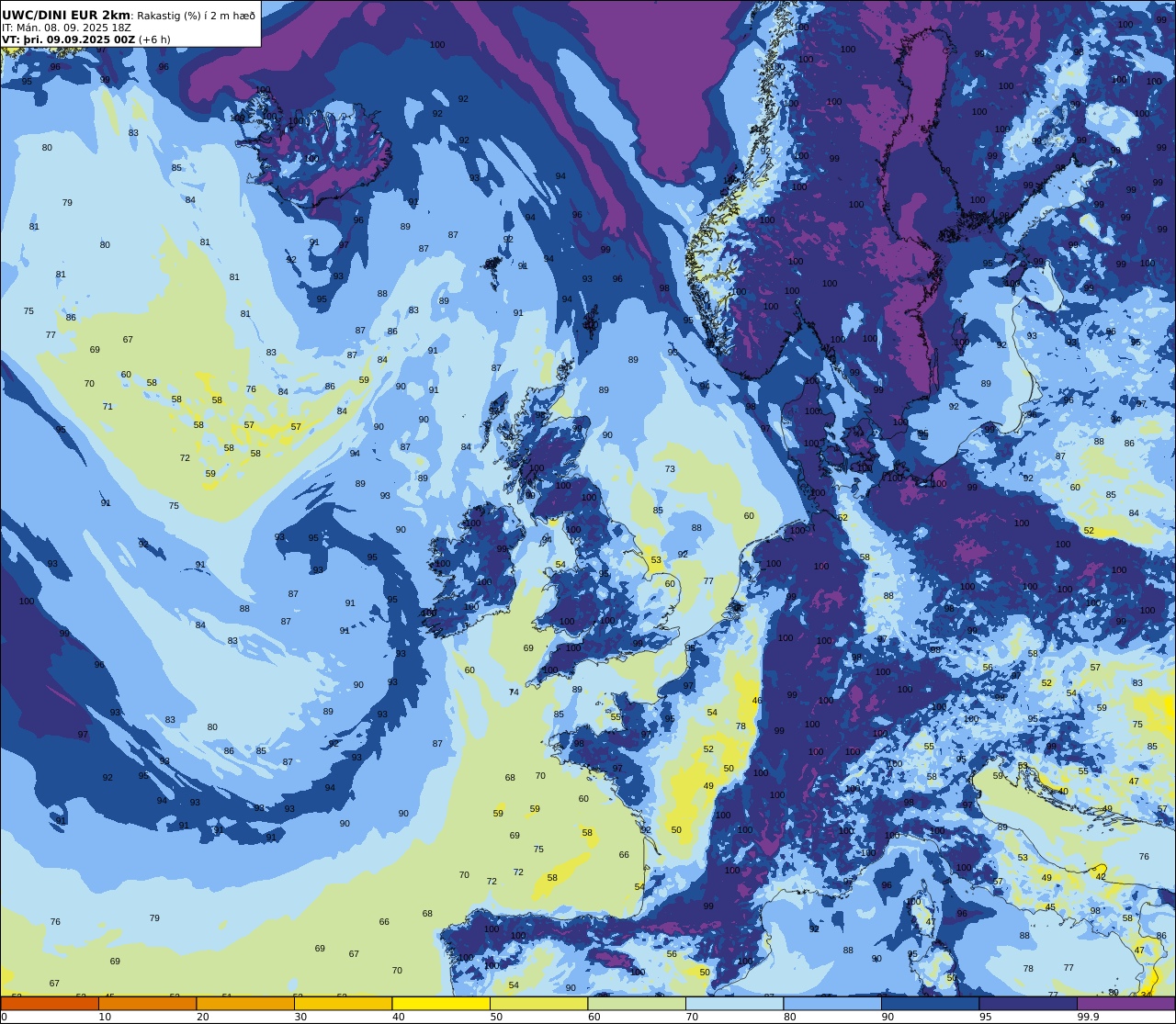Click the "71" humidity value over the Atlantic
This screenshot has height=1024, width=1176.
click(x=107, y=407)
